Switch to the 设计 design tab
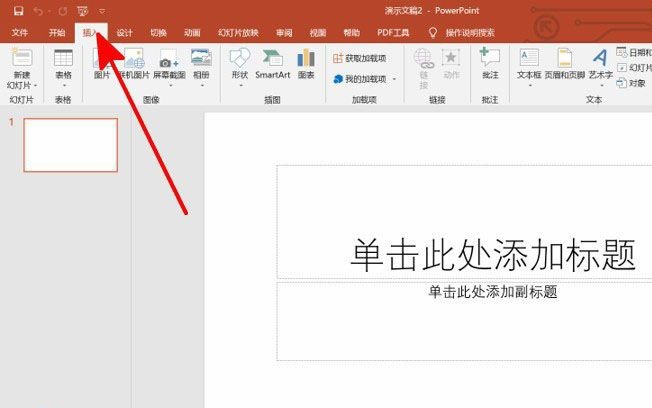 pyautogui.click(x=125, y=32)
